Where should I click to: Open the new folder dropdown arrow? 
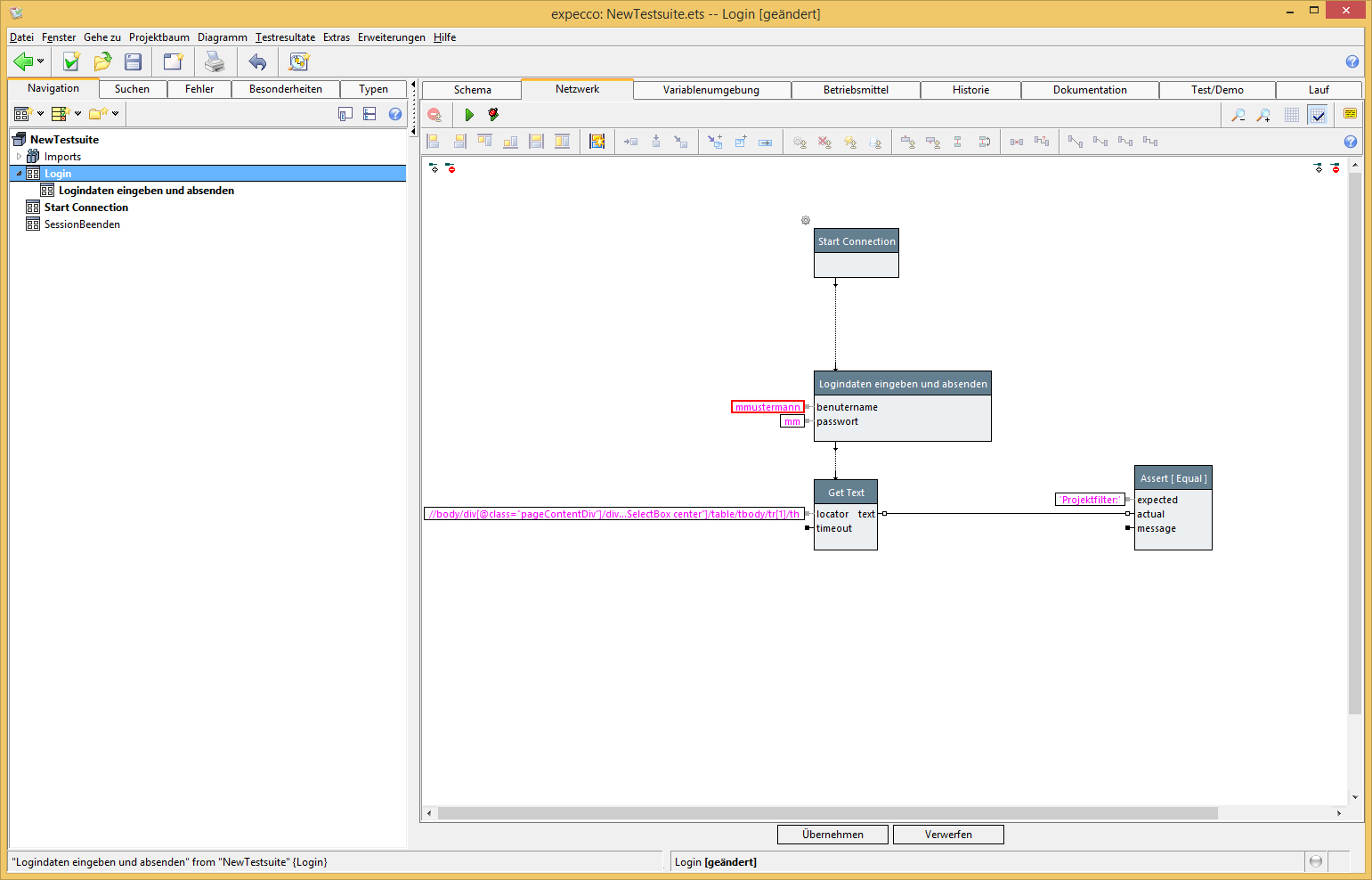[x=116, y=114]
